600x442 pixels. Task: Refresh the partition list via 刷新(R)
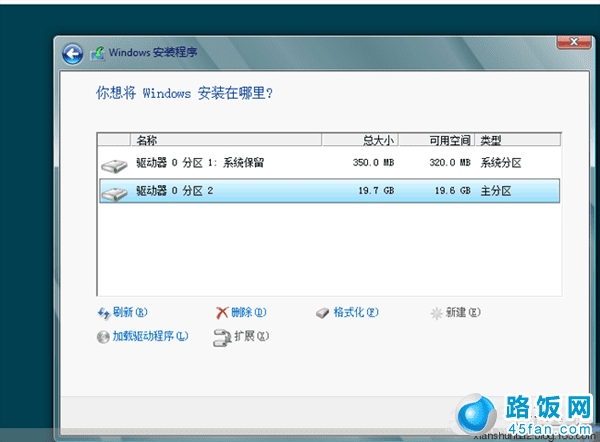coord(130,312)
